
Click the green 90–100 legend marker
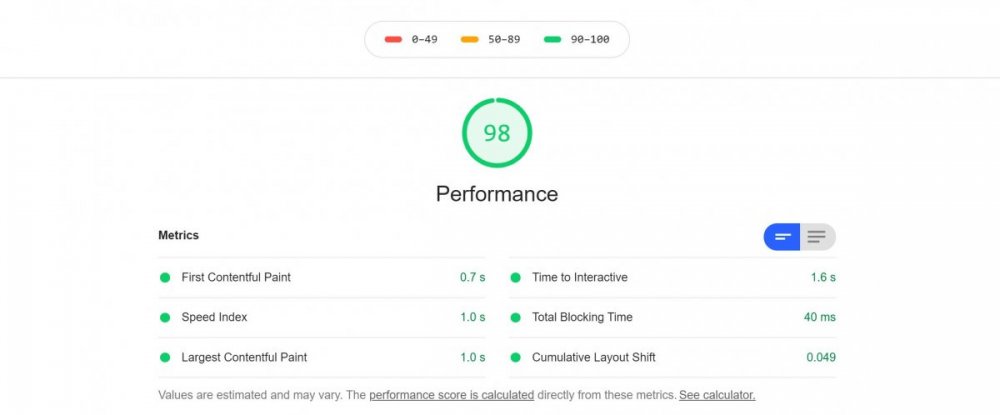(x=551, y=40)
